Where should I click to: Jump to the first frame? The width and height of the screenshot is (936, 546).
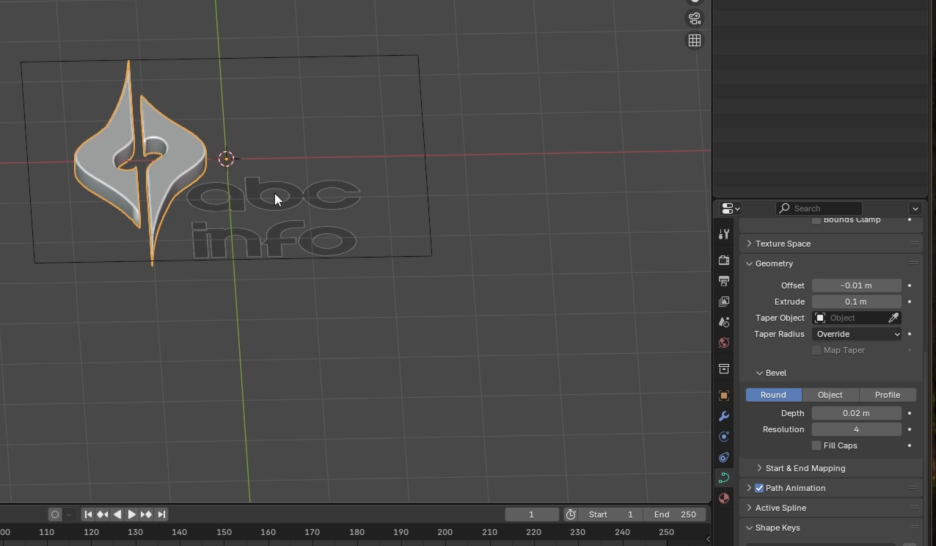pos(88,514)
